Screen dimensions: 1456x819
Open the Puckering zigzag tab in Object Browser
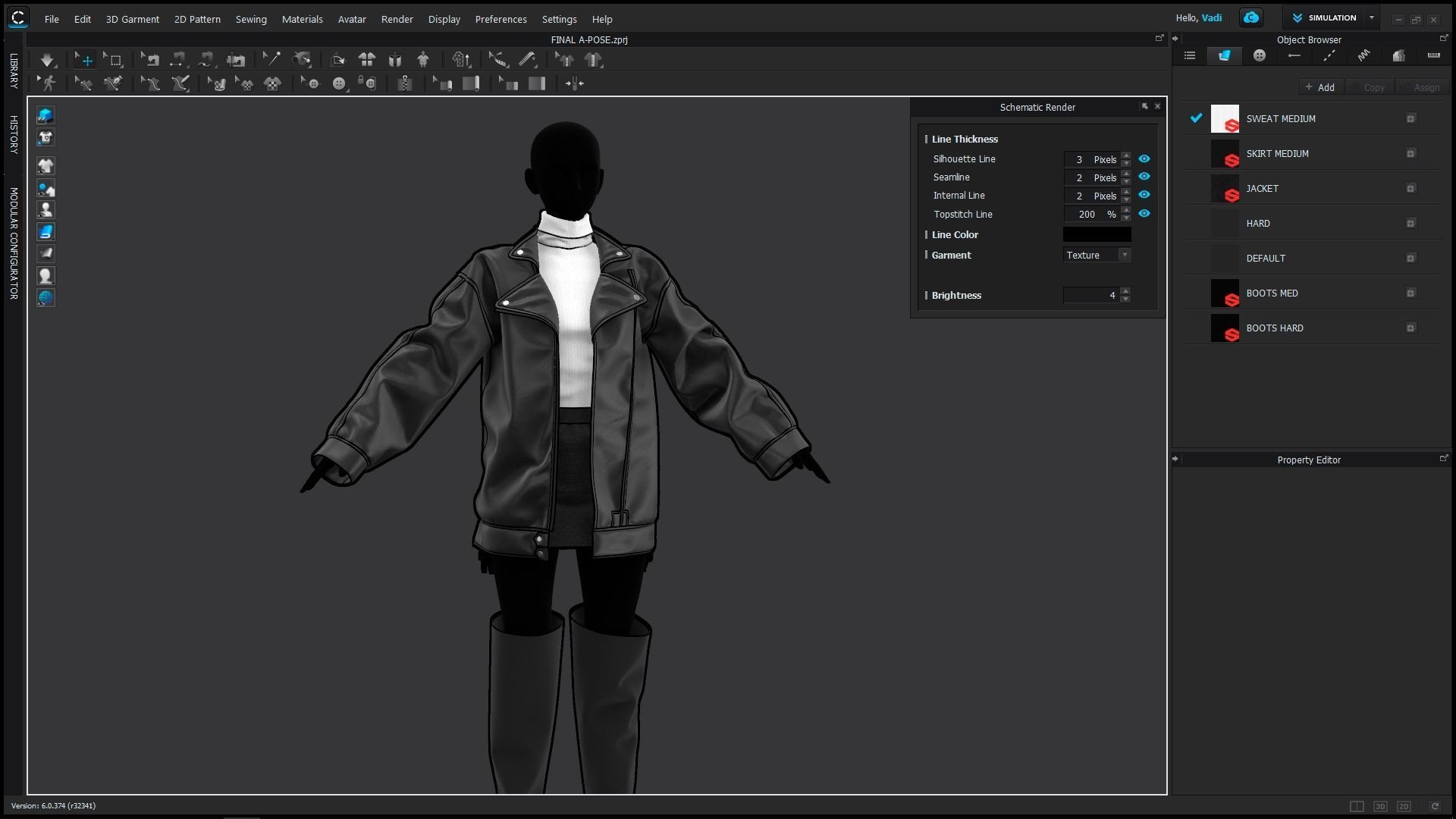tap(1363, 55)
